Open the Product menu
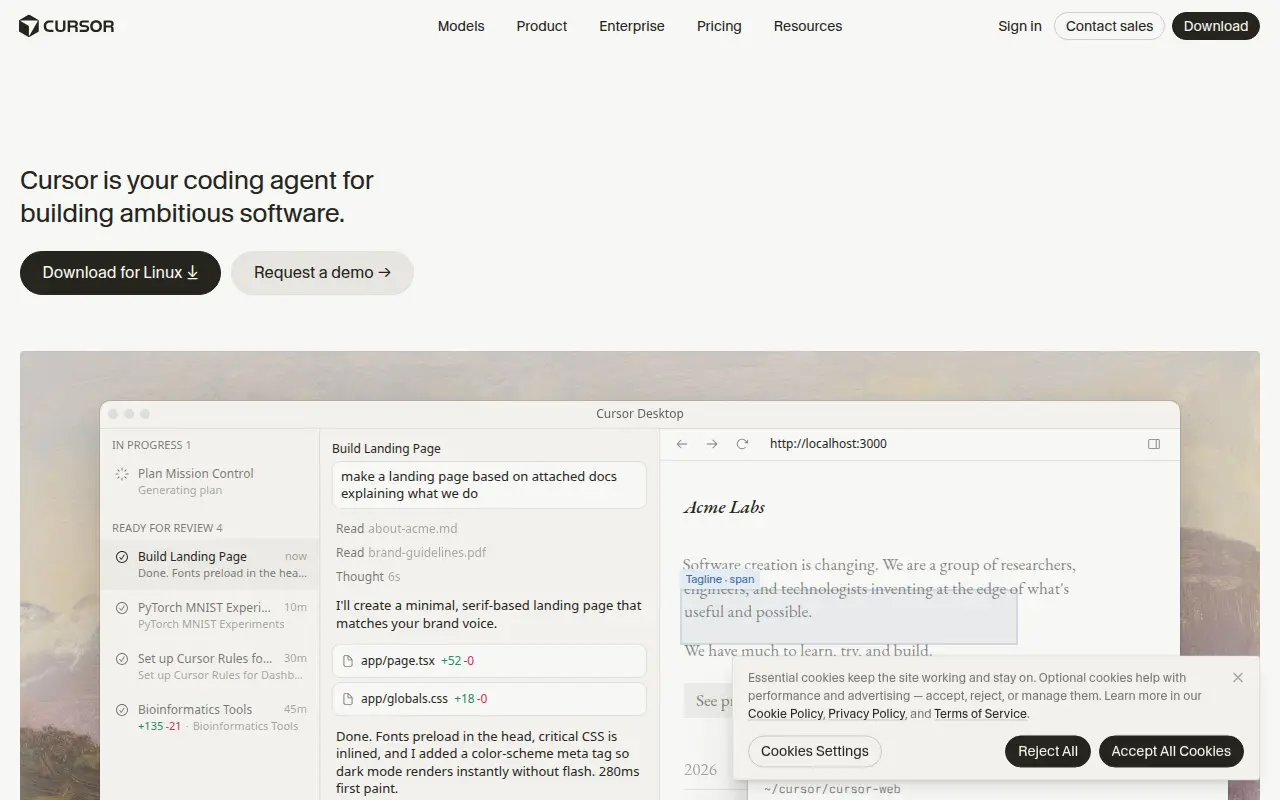 [542, 26]
